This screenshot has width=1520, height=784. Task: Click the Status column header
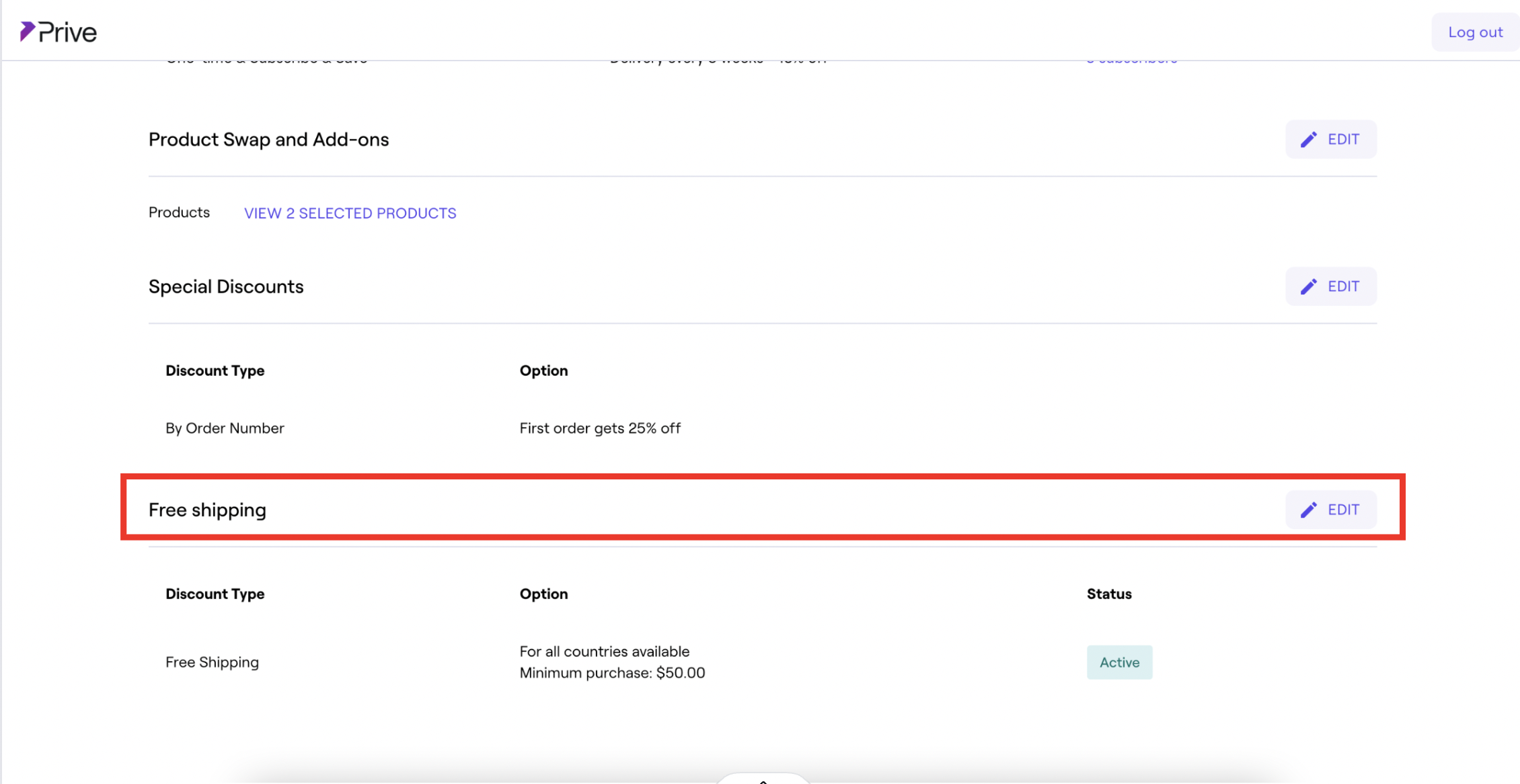tap(1109, 594)
